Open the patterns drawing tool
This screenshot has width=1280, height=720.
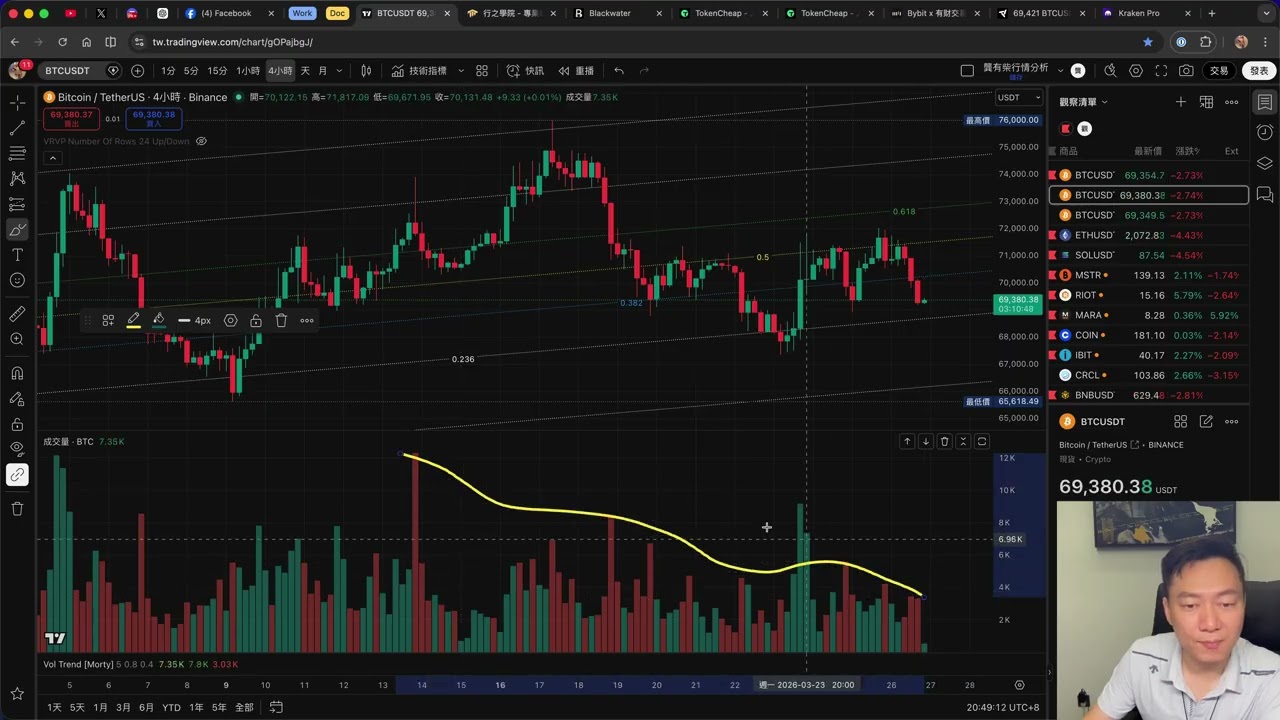click(17, 178)
